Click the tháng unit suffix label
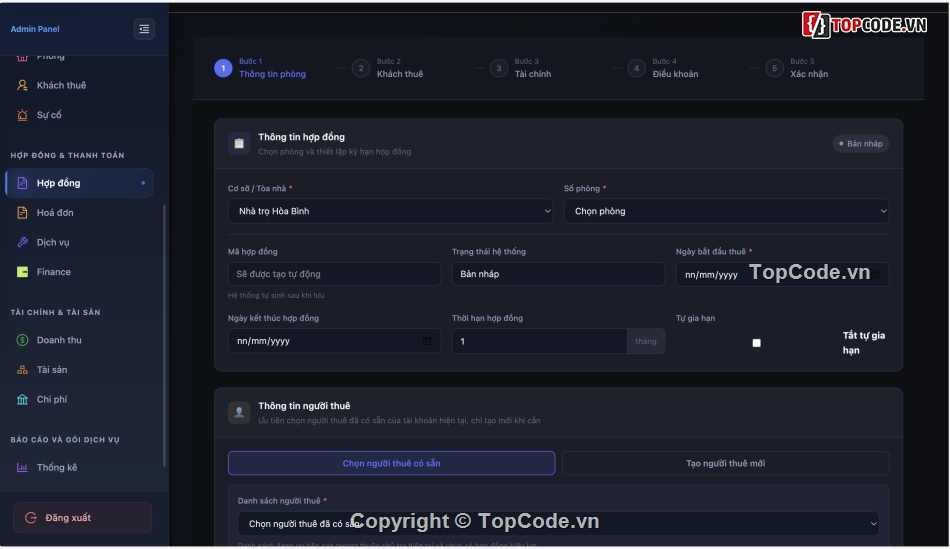This screenshot has height=549, width=950. click(646, 341)
